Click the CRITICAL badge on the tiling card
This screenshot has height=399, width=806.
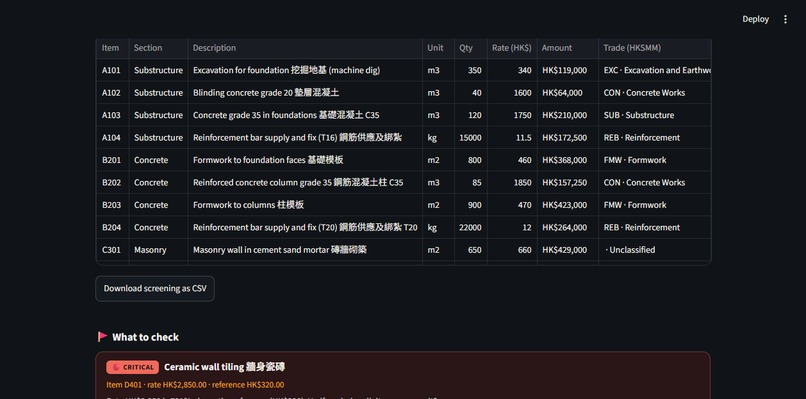click(133, 367)
